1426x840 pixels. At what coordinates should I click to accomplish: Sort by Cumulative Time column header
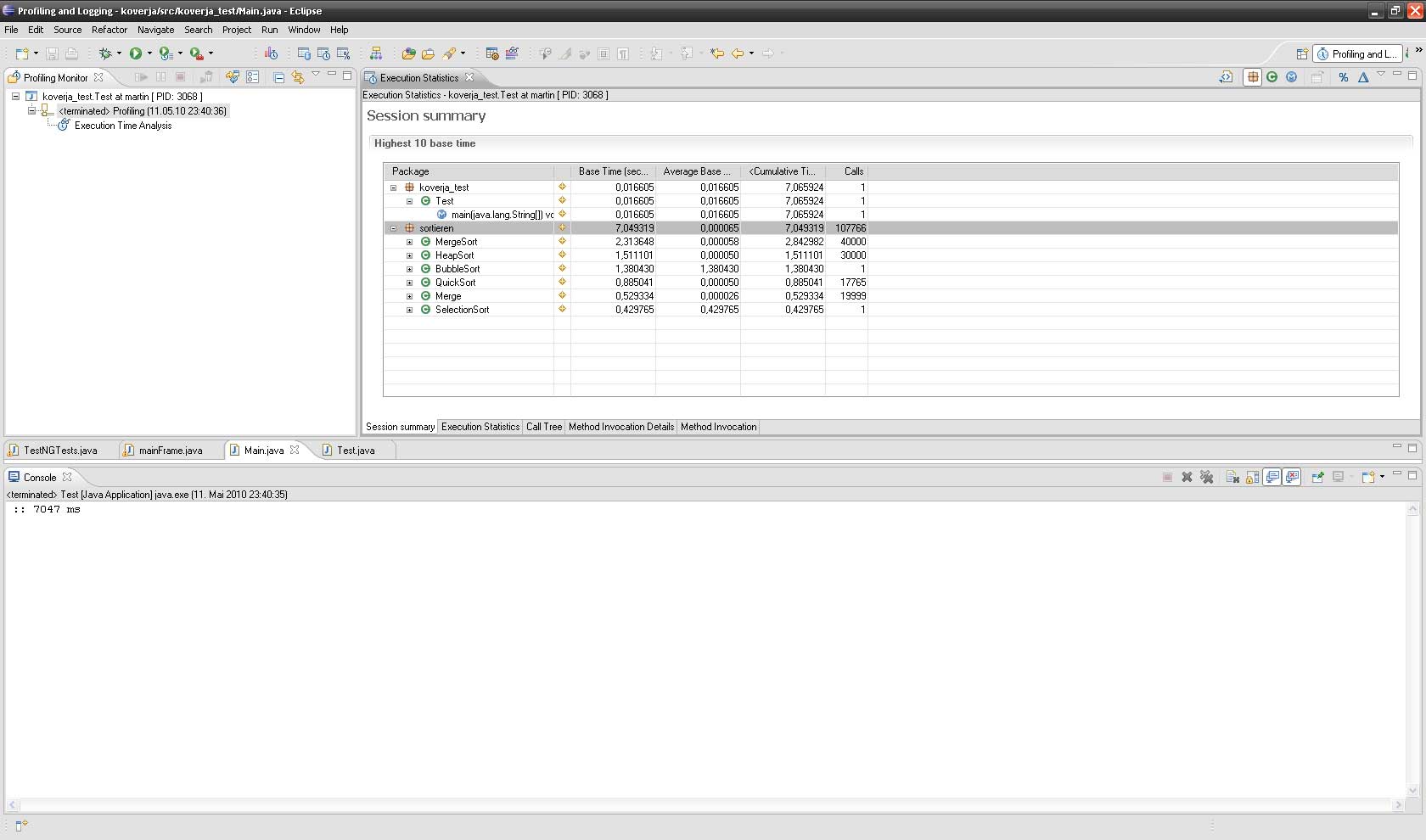[783, 171]
